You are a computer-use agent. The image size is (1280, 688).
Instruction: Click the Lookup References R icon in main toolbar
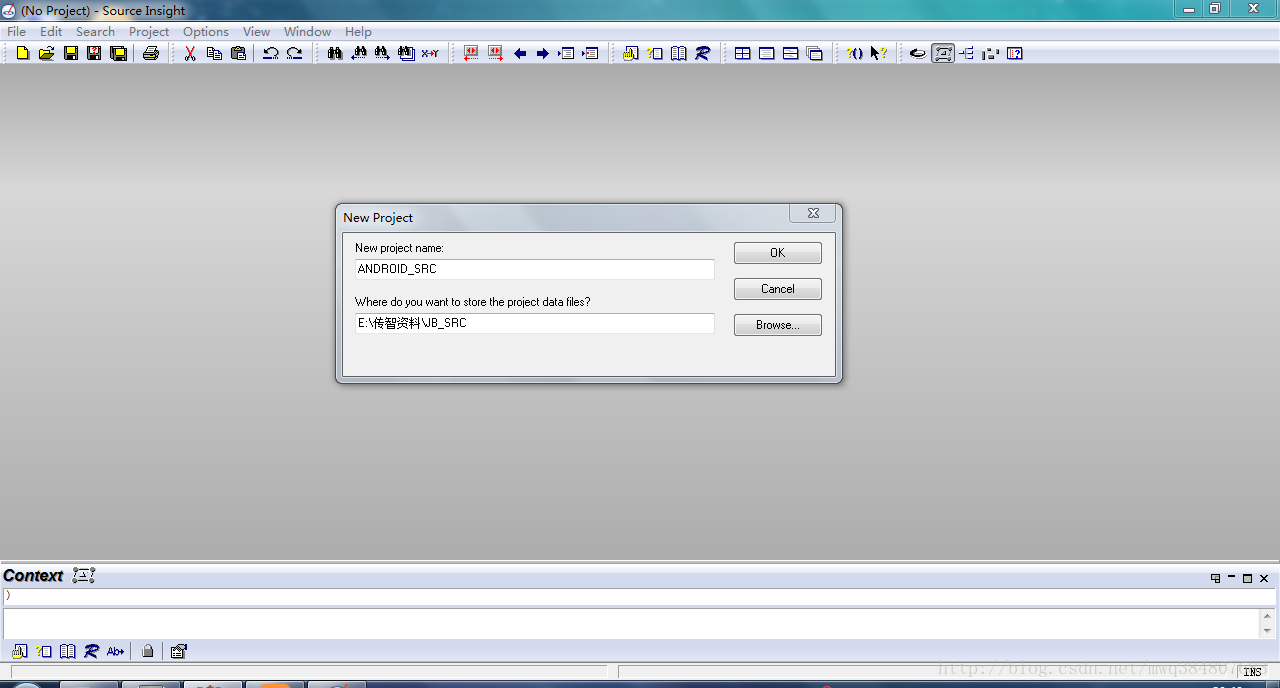pyautogui.click(x=703, y=53)
